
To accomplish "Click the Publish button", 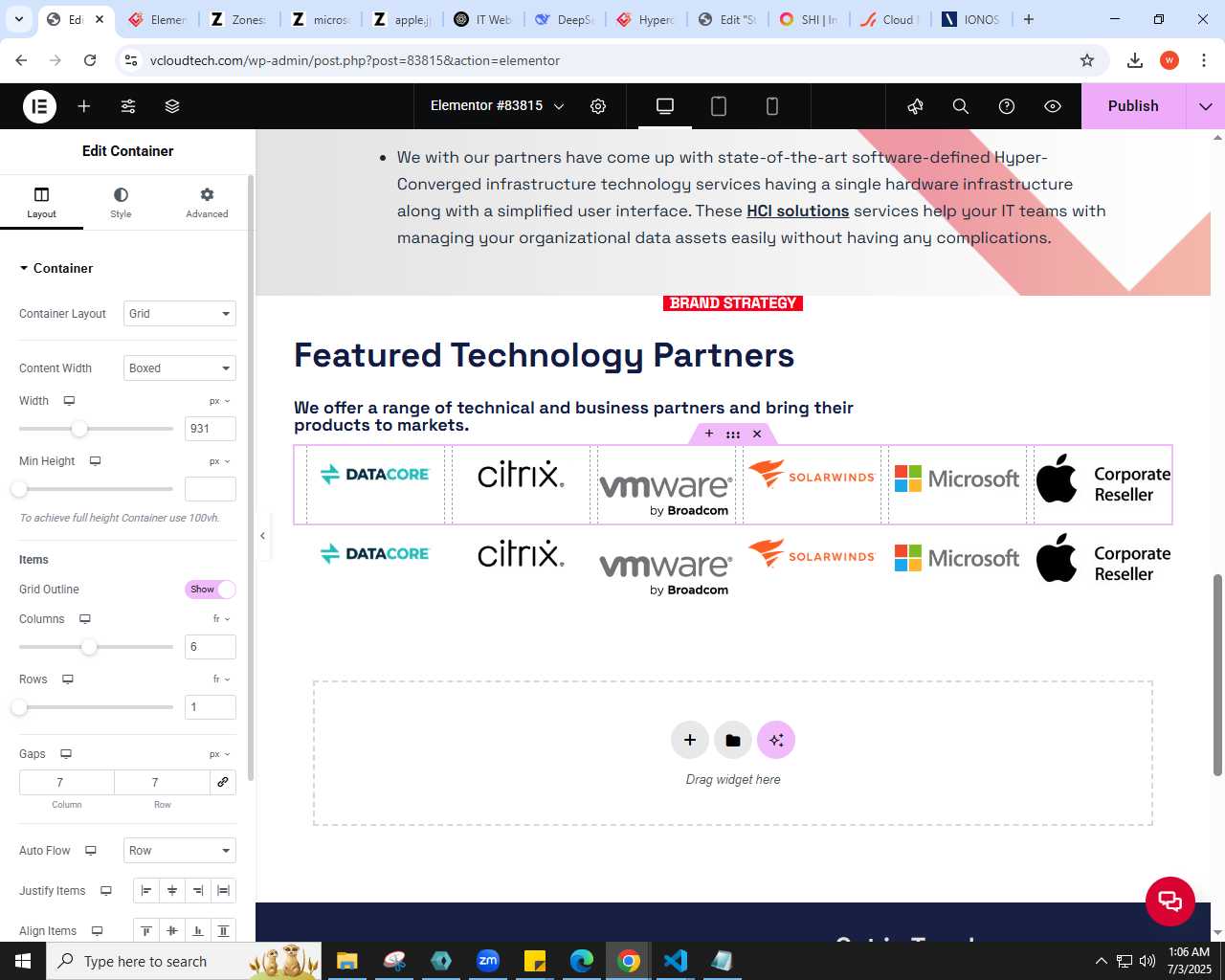I will pyautogui.click(x=1133, y=106).
